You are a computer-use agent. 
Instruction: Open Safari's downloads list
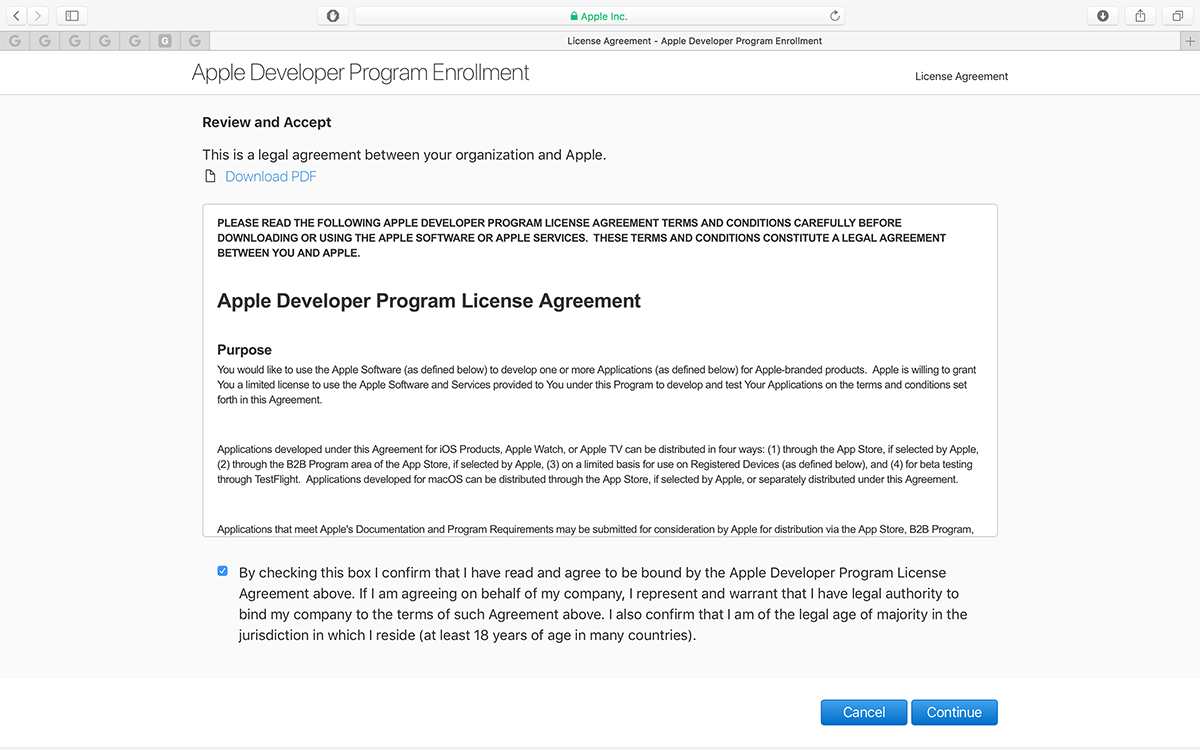pos(1102,16)
